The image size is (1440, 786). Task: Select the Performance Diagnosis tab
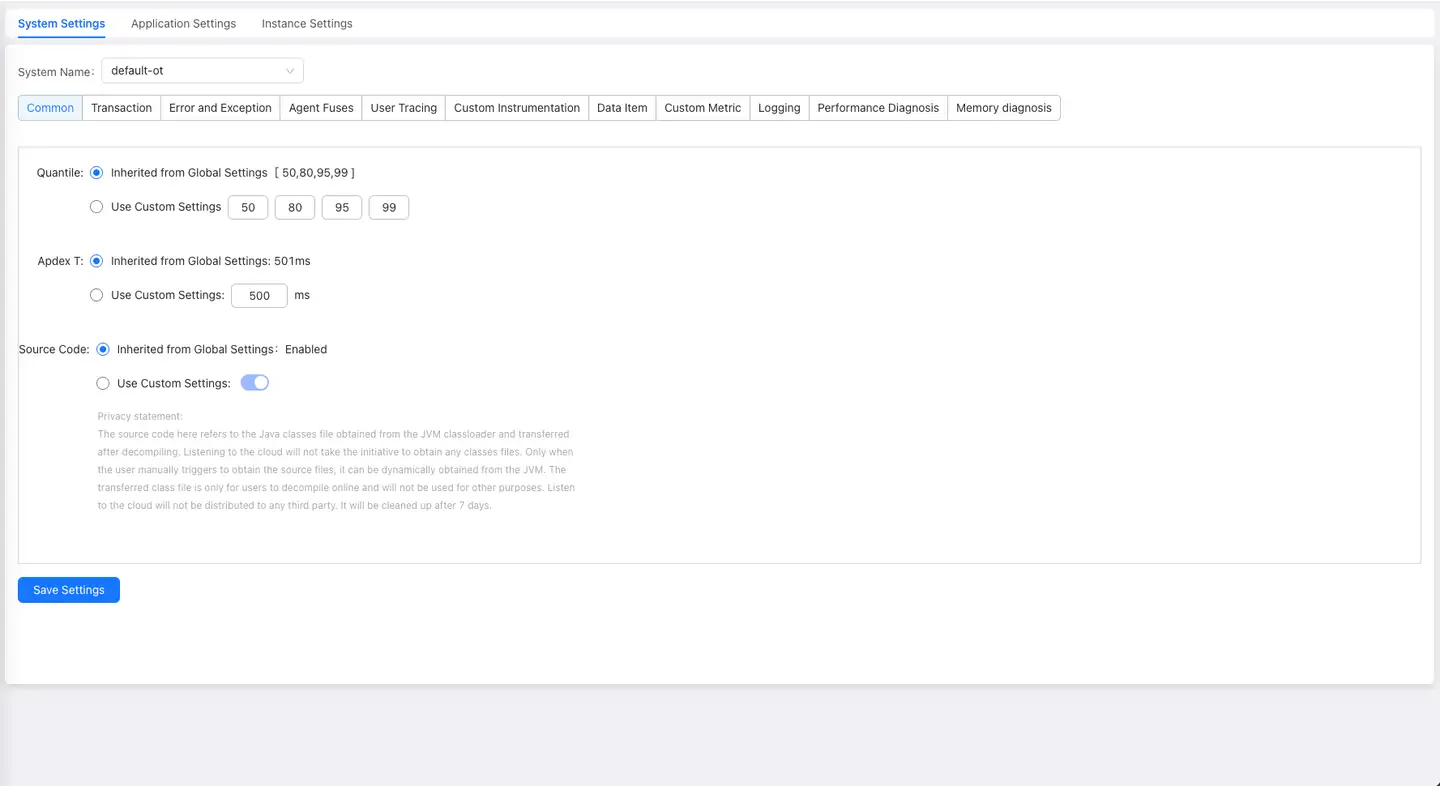(x=878, y=108)
